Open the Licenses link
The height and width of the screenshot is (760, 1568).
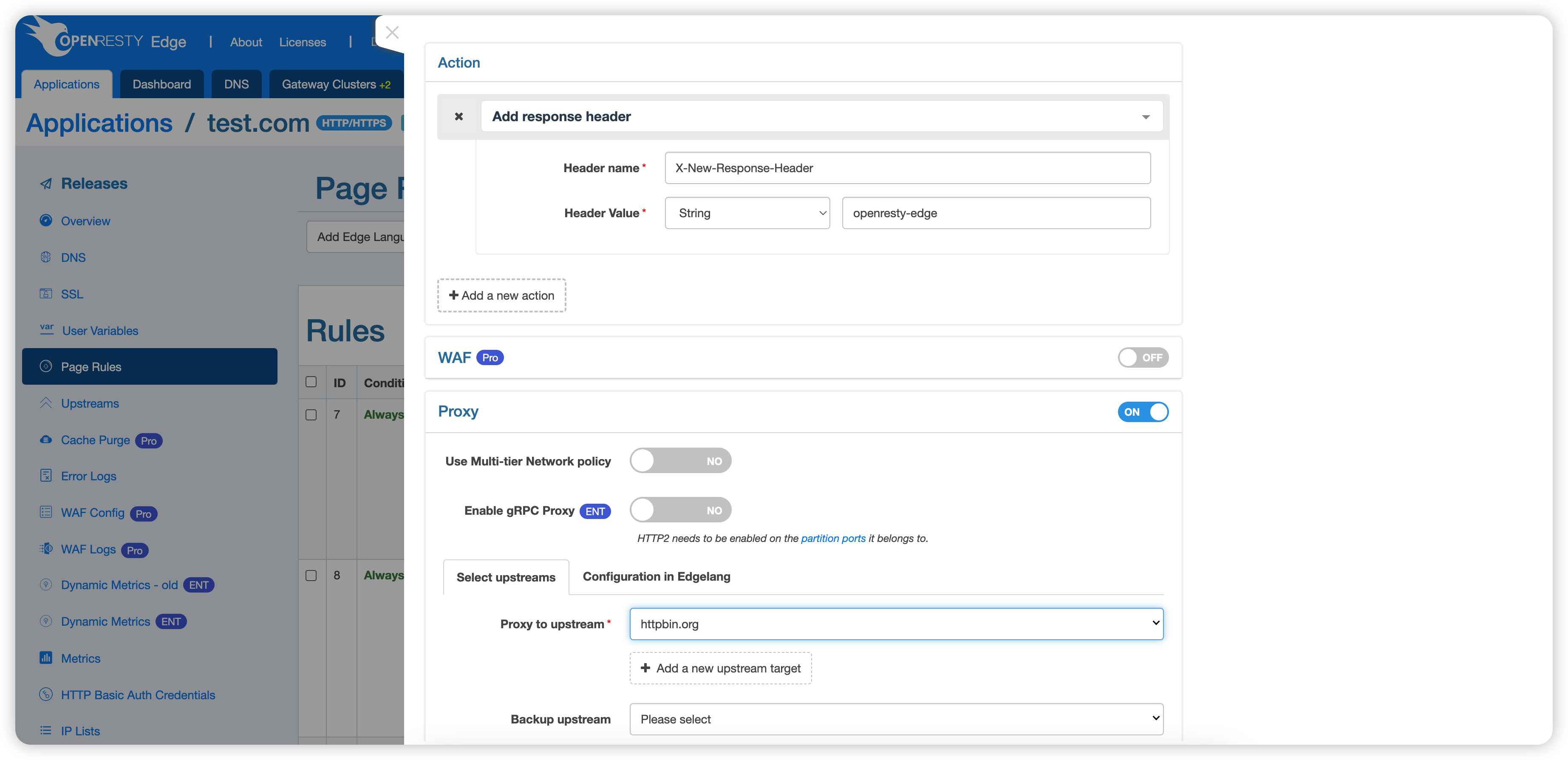303,42
